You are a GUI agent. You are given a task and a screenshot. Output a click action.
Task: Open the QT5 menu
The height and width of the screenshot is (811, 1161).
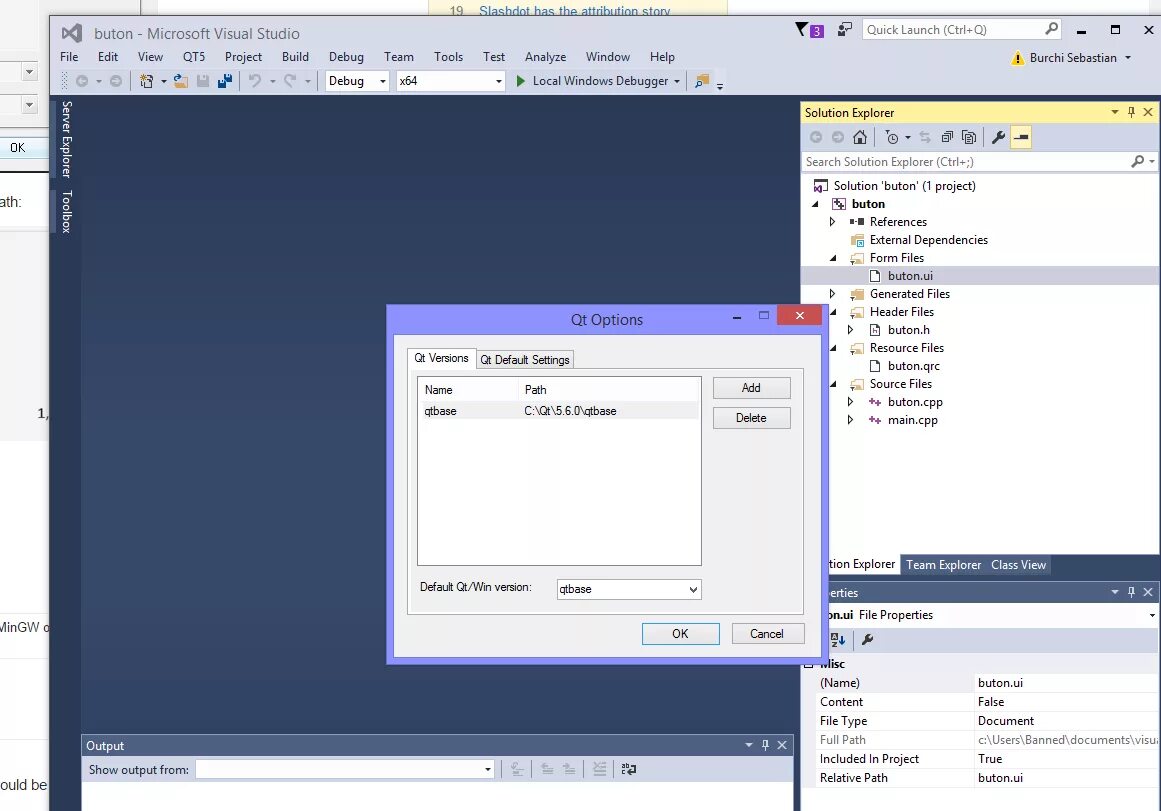point(194,57)
